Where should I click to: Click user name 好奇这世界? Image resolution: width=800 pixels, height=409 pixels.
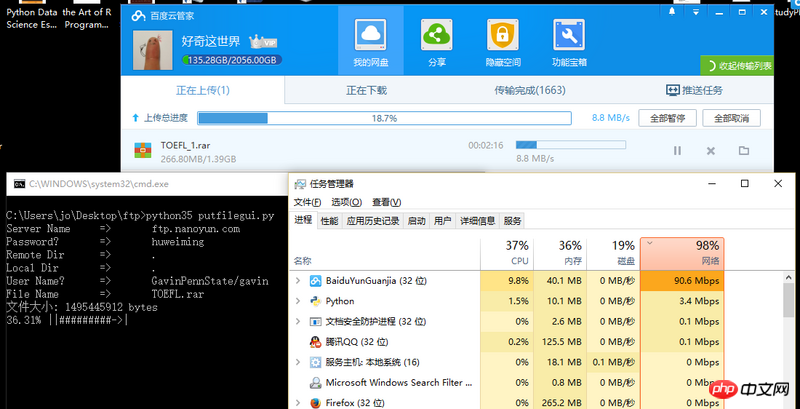tap(211, 41)
